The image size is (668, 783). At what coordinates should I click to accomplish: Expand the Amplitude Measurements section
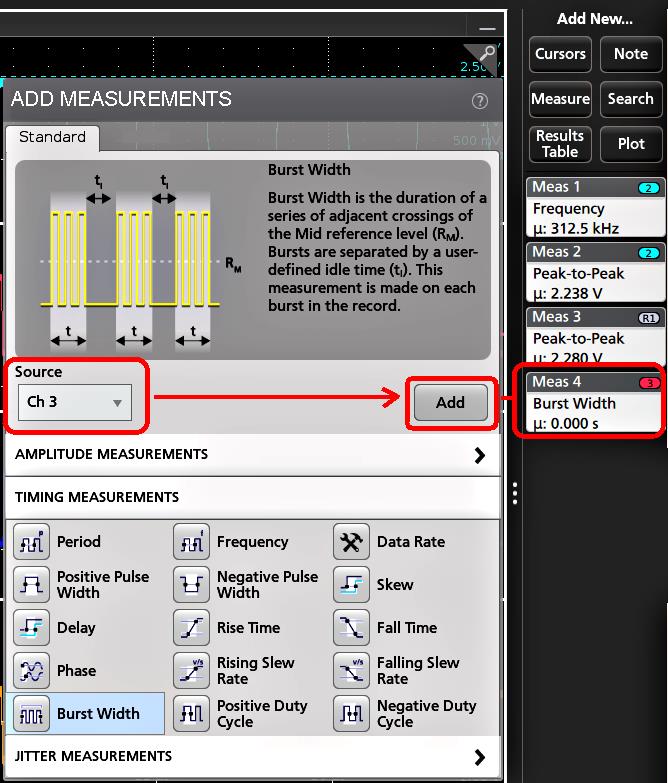tap(252, 455)
